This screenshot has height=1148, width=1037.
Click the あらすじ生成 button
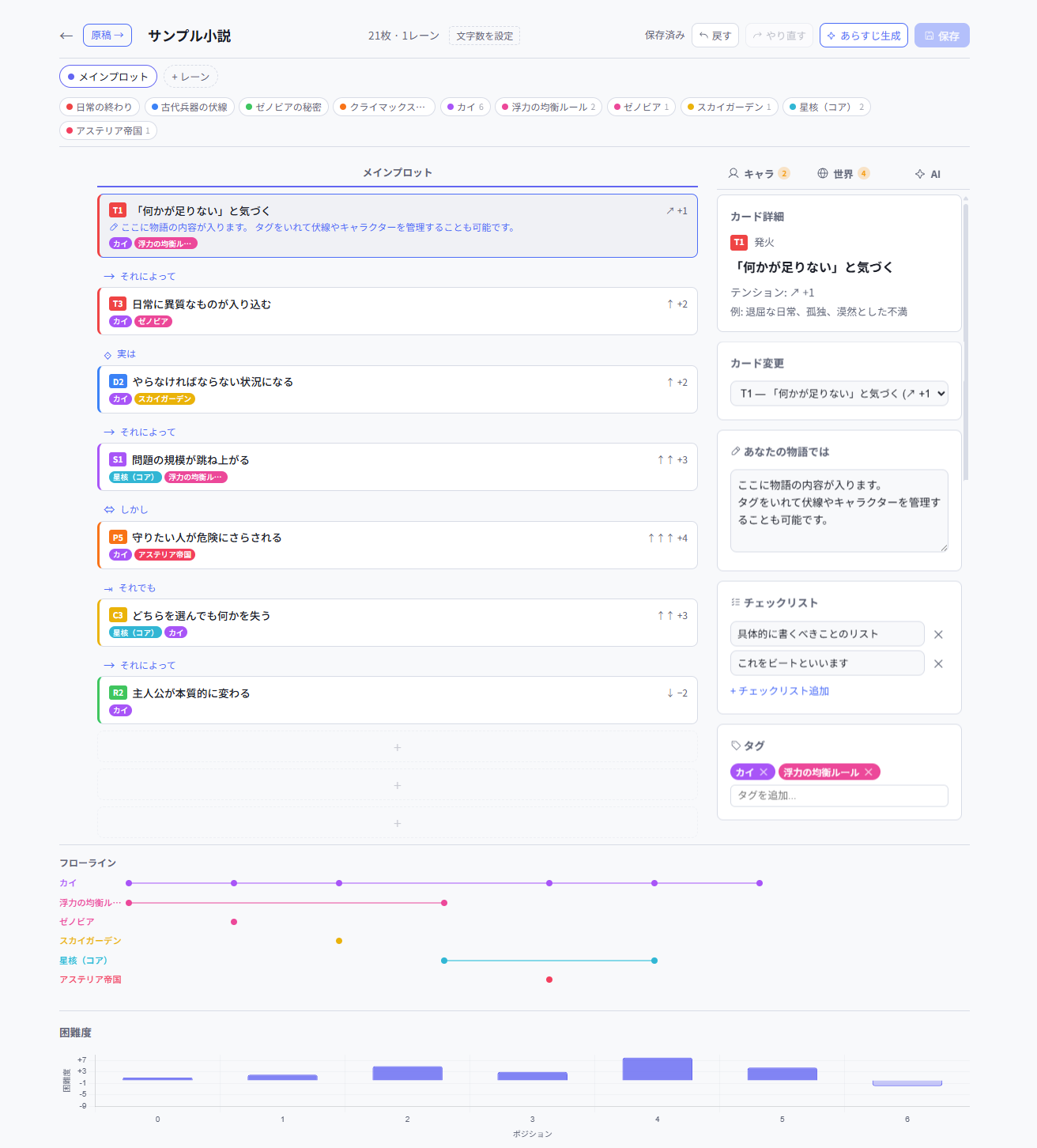(x=863, y=36)
